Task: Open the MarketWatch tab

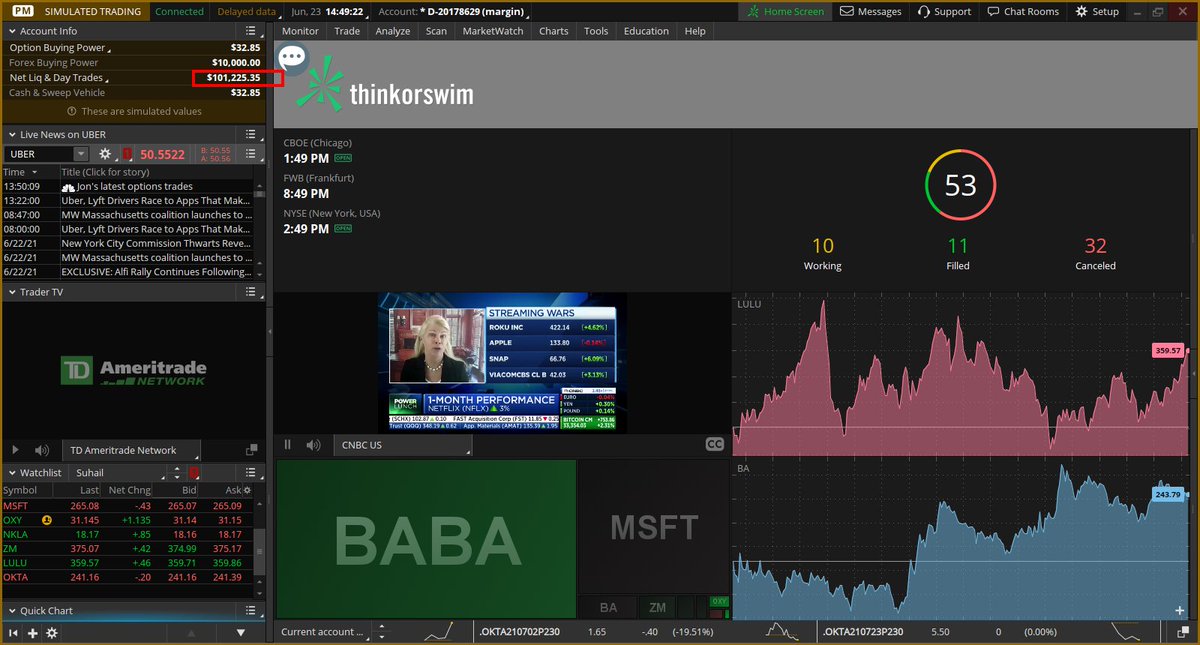Action: [x=492, y=31]
